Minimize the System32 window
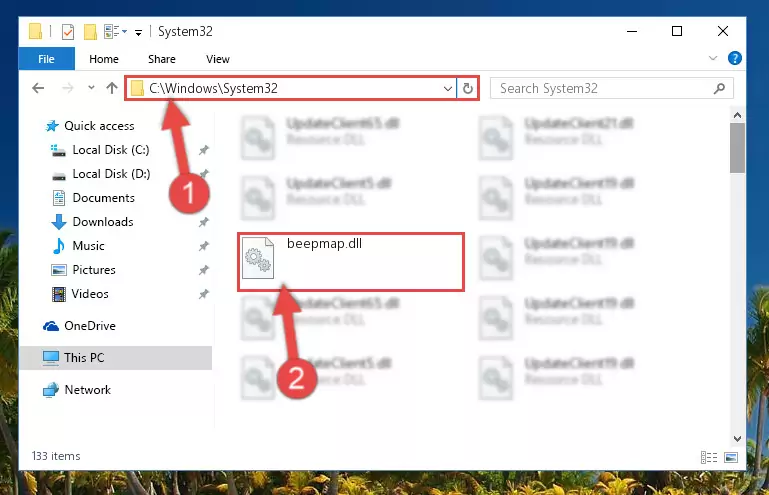The image size is (769, 495). coord(632,31)
